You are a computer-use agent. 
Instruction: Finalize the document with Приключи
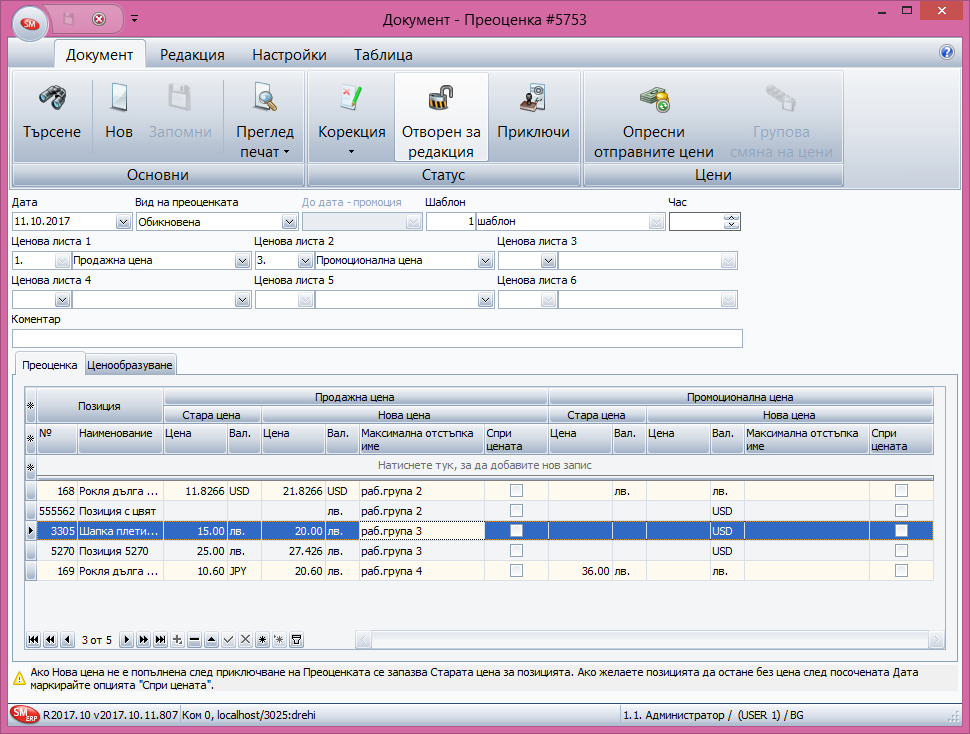coord(533,116)
